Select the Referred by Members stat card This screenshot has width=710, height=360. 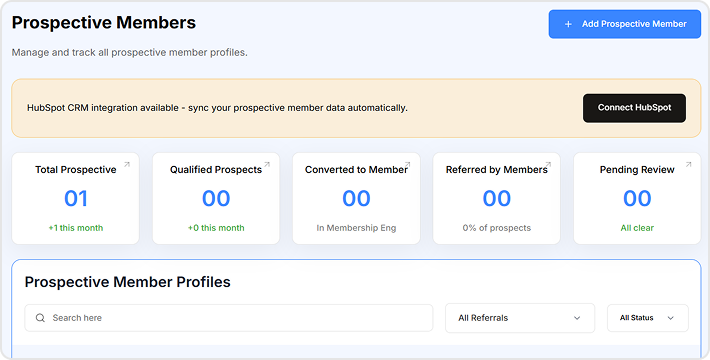497,198
